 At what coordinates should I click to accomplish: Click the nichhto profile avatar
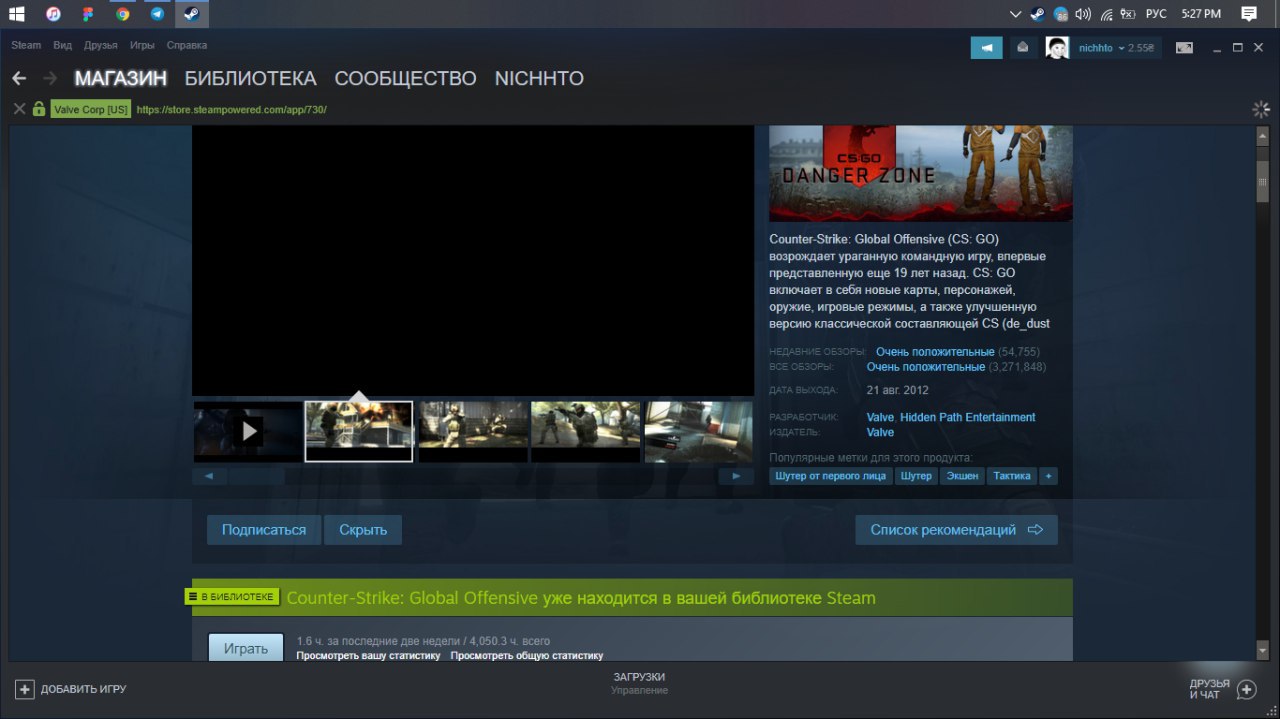click(1057, 47)
